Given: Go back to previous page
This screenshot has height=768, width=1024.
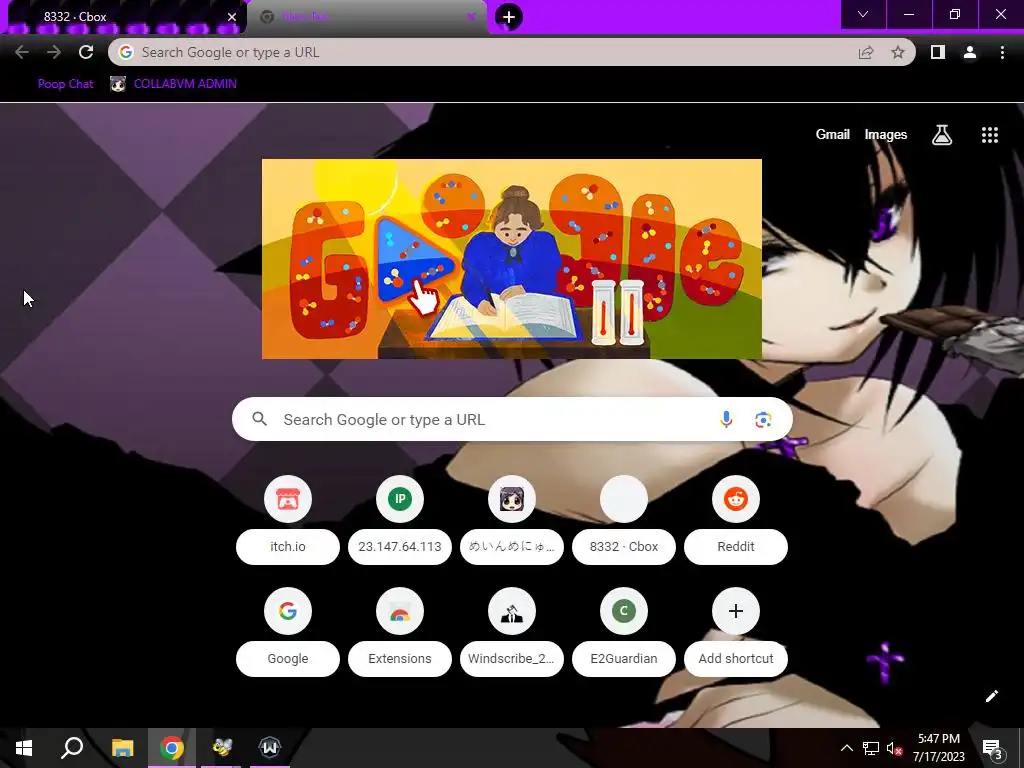Looking at the screenshot, I should click(x=22, y=52).
